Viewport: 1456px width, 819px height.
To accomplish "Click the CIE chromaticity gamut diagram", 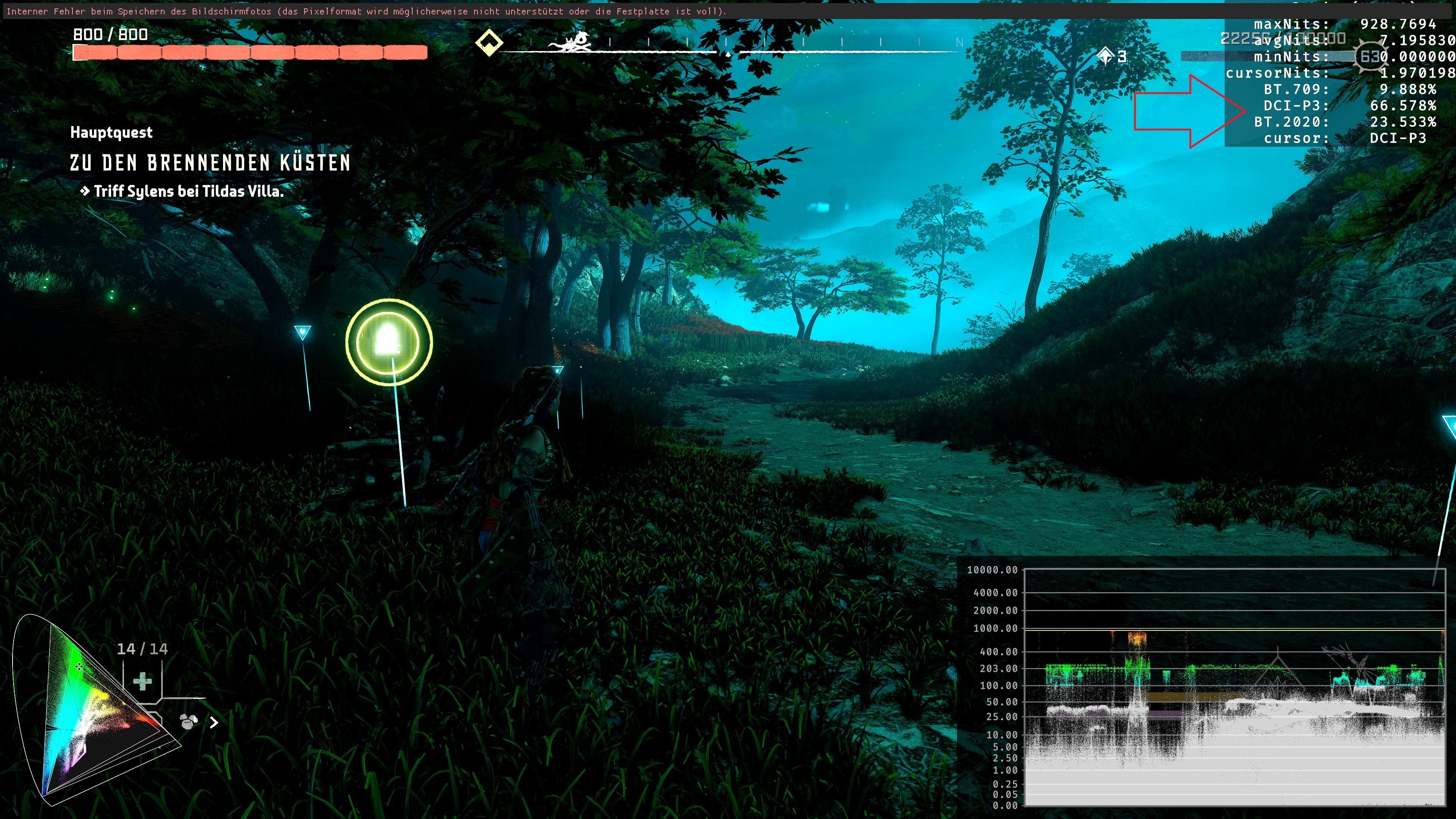I will coord(96,710).
